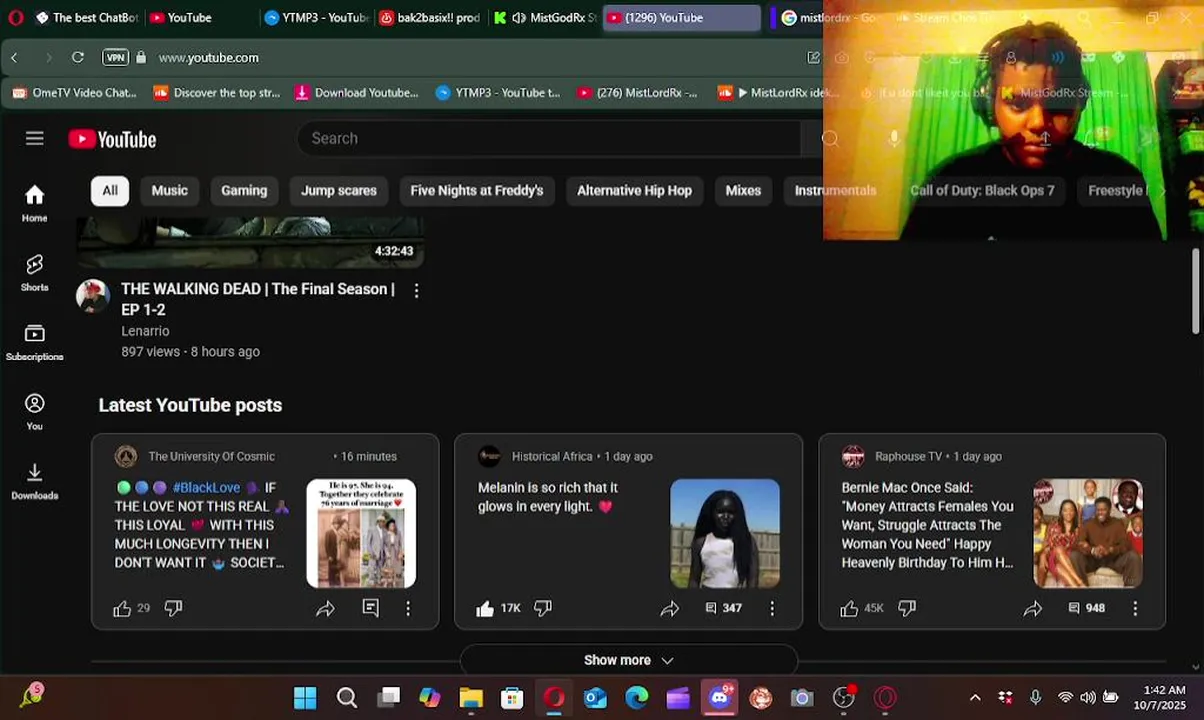Open Subscriptions in the sidebar

point(35,342)
